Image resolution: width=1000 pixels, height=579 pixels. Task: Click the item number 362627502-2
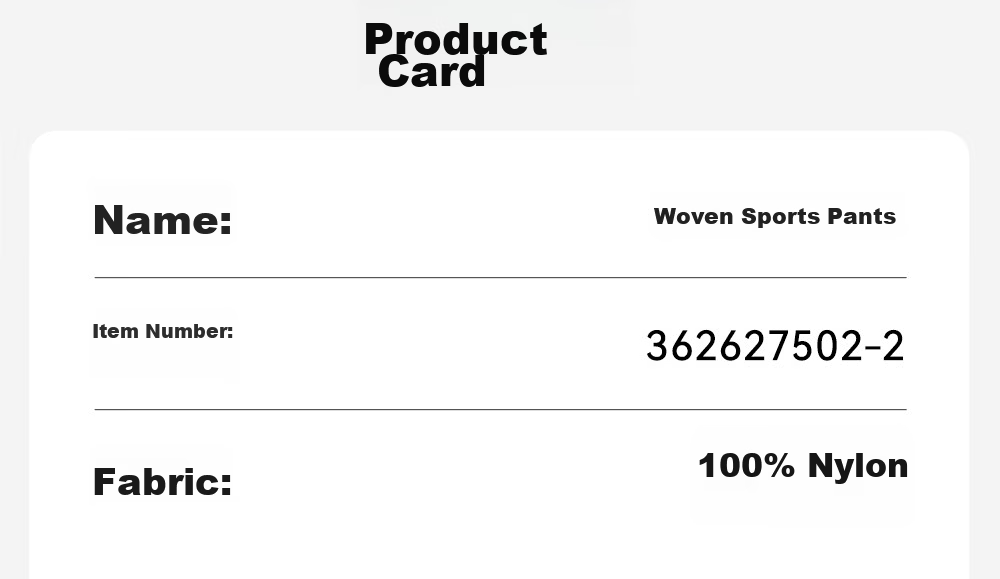[775, 346]
